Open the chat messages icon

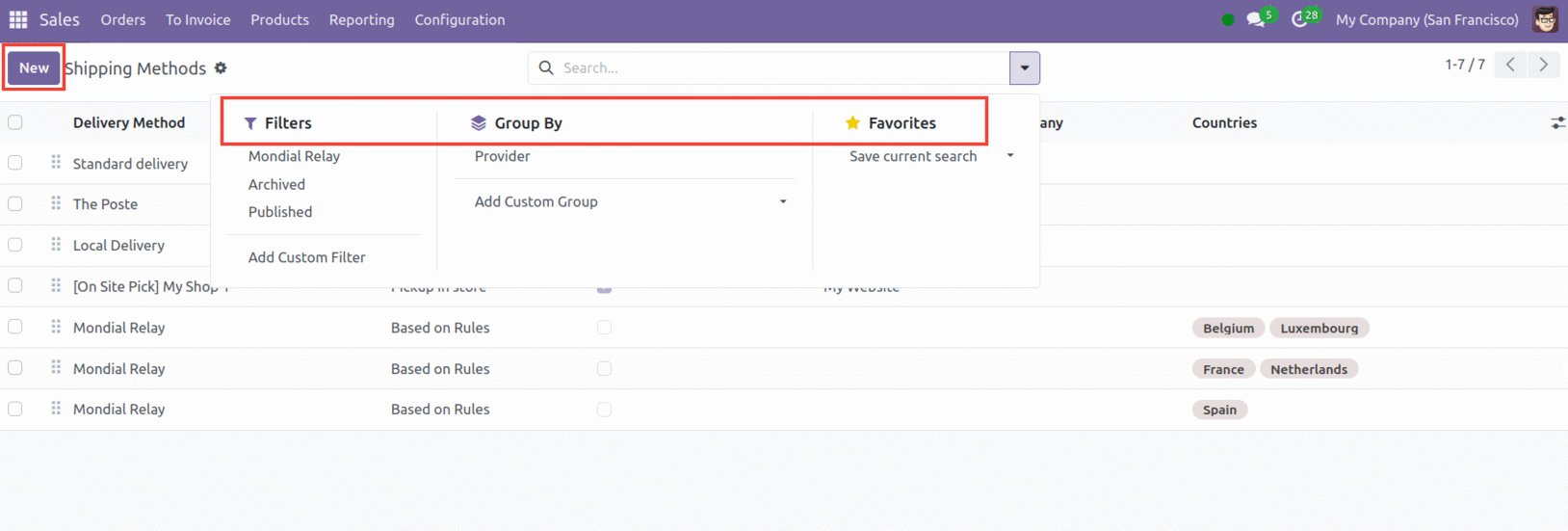point(1255,19)
